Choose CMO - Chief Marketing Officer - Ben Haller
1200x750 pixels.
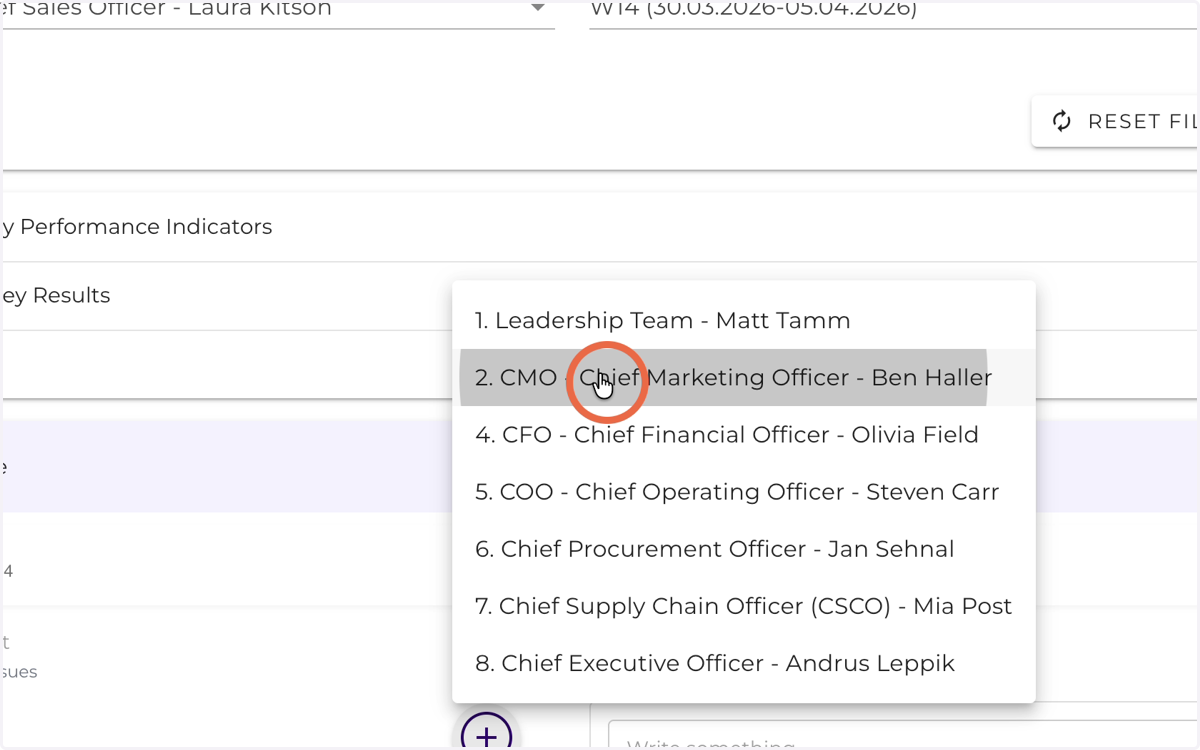click(743, 377)
